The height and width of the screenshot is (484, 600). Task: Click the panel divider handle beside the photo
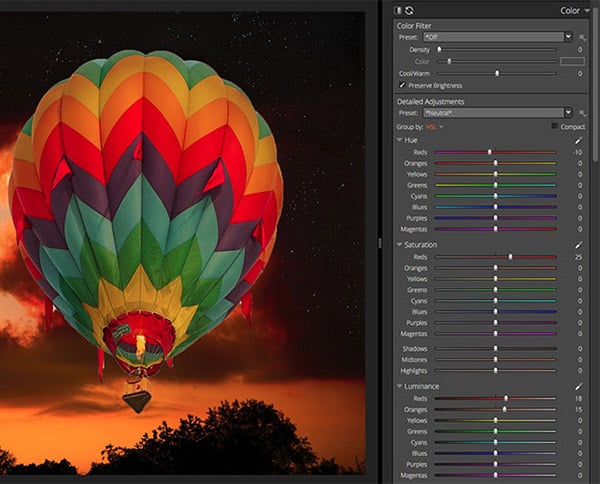tap(379, 243)
